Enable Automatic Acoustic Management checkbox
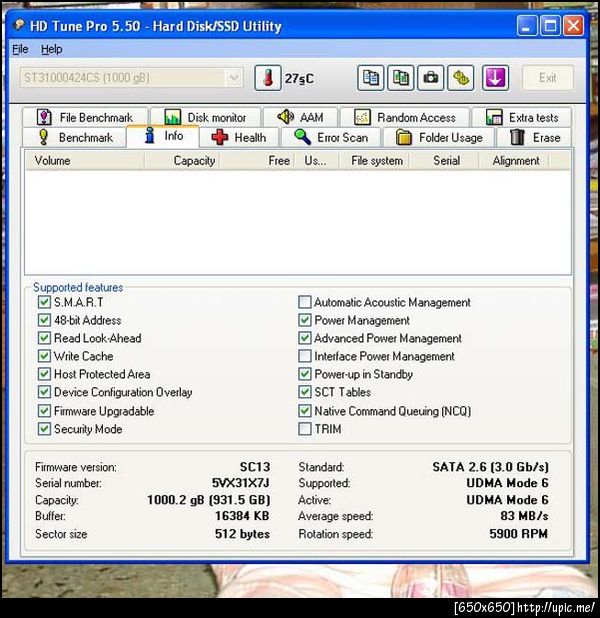The image size is (600, 618). click(305, 302)
